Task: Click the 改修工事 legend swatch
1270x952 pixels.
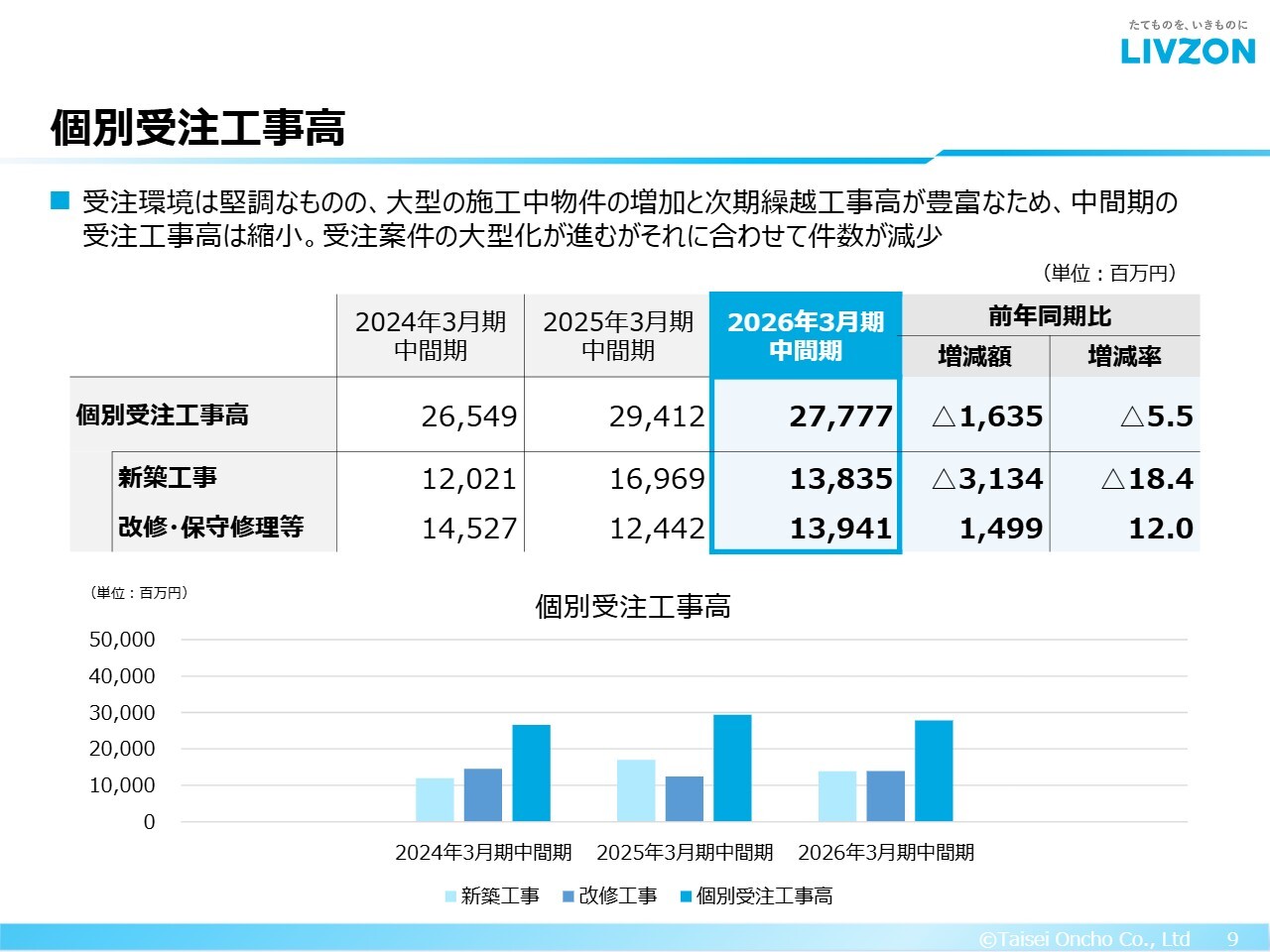Action: pos(569,896)
